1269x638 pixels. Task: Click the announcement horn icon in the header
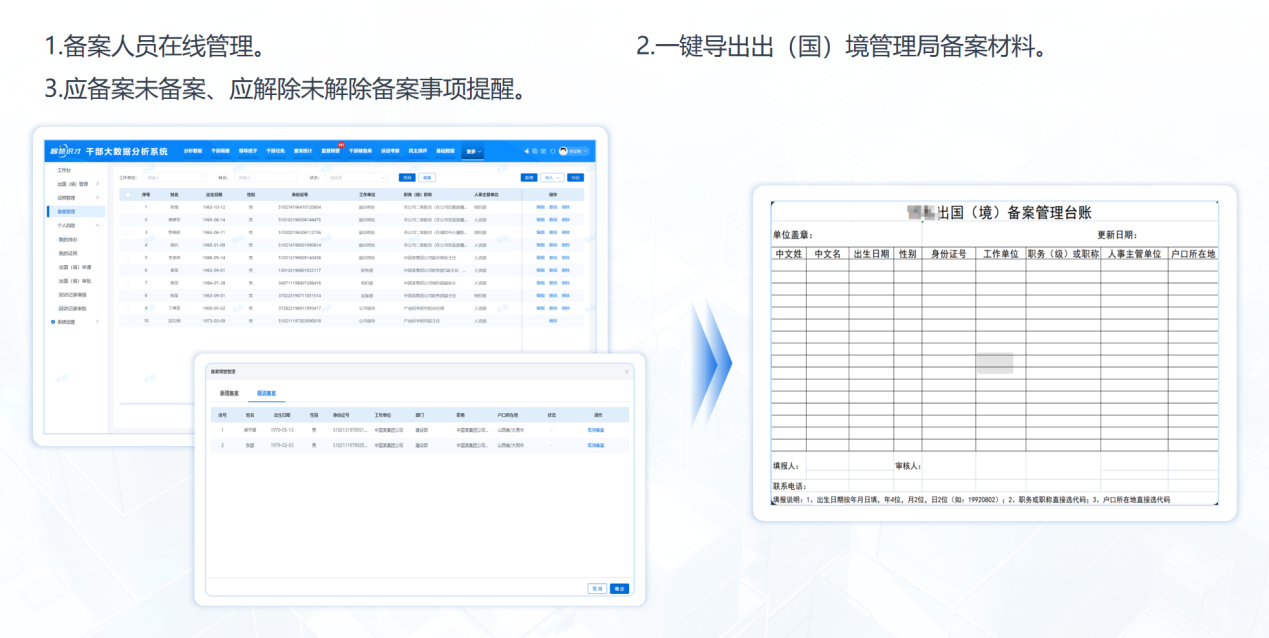pyautogui.click(x=526, y=150)
